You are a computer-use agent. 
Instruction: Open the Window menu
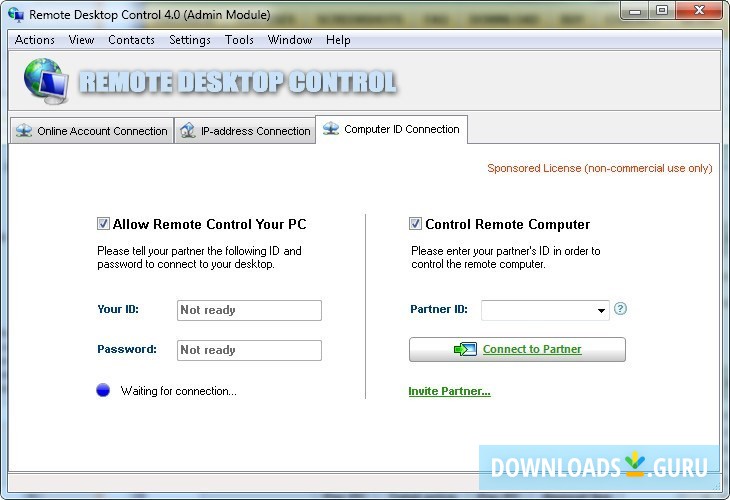(290, 40)
